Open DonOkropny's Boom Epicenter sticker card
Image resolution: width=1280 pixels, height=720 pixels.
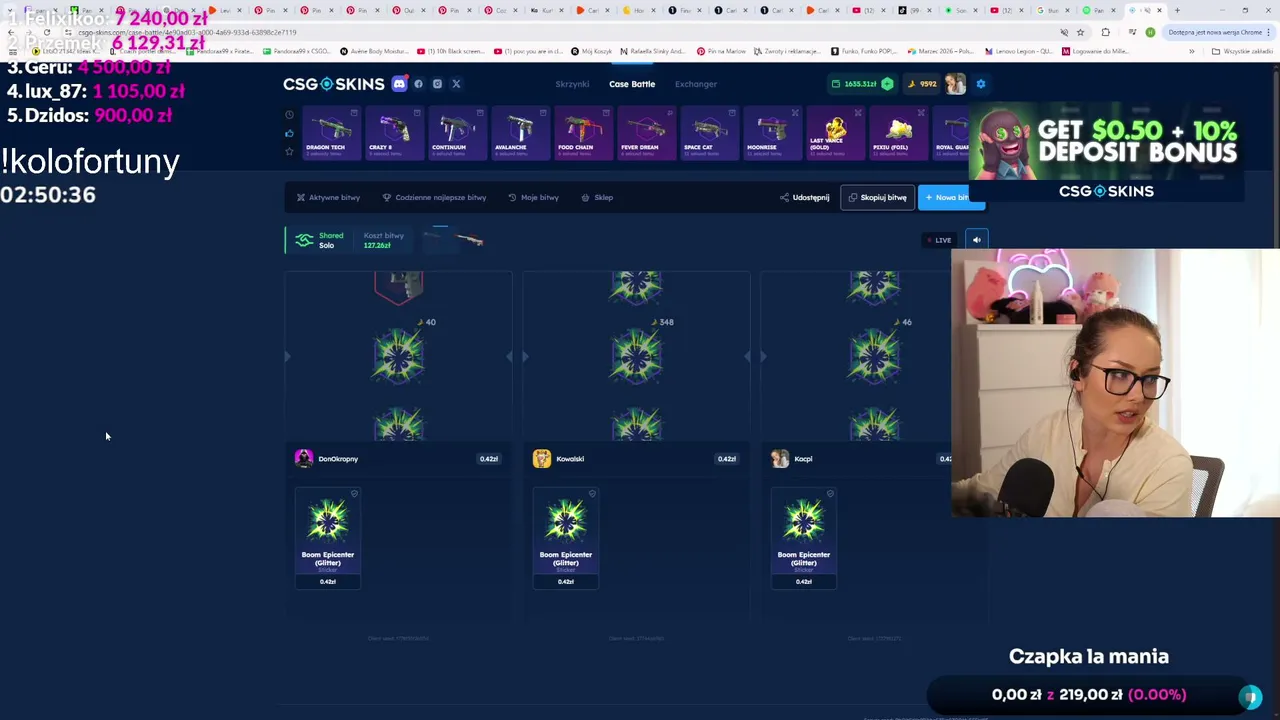point(328,538)
